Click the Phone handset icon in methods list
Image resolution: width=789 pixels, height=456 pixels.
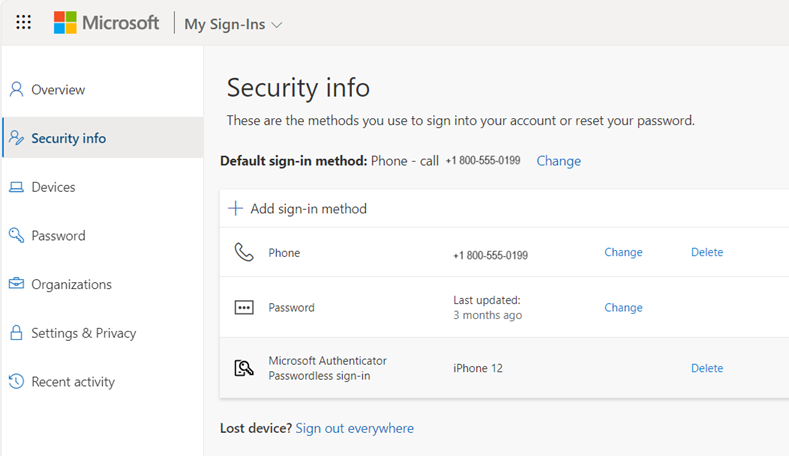coord(244,253)
